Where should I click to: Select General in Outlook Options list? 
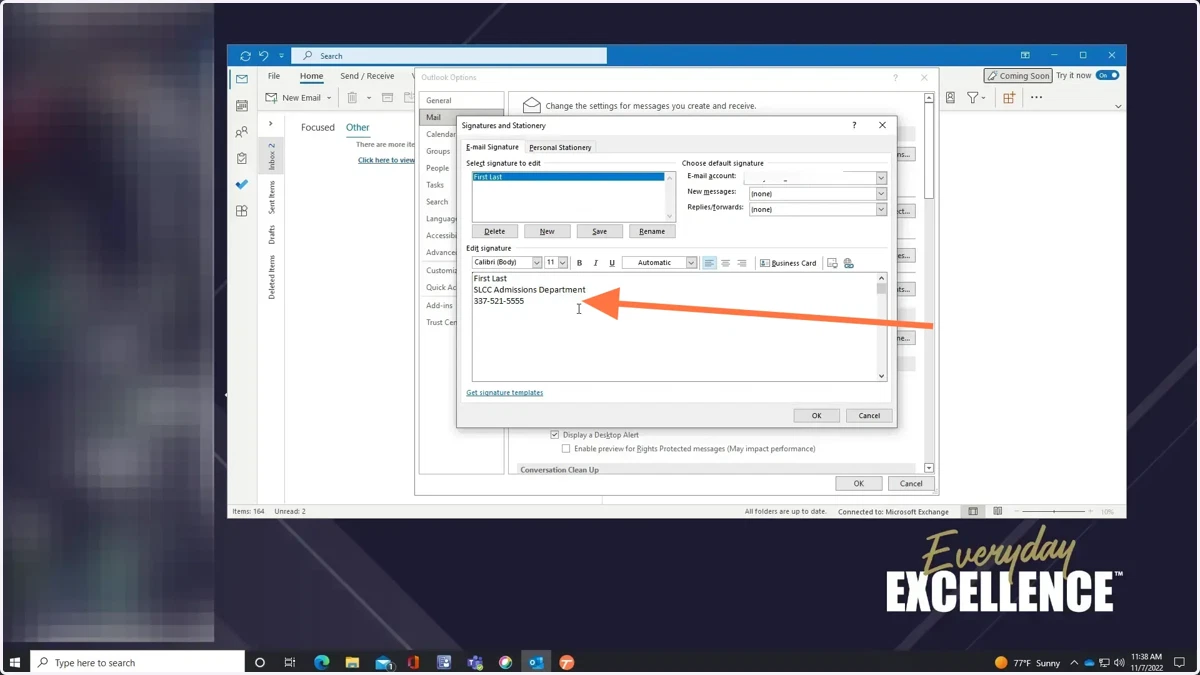[x=439, y=101]
